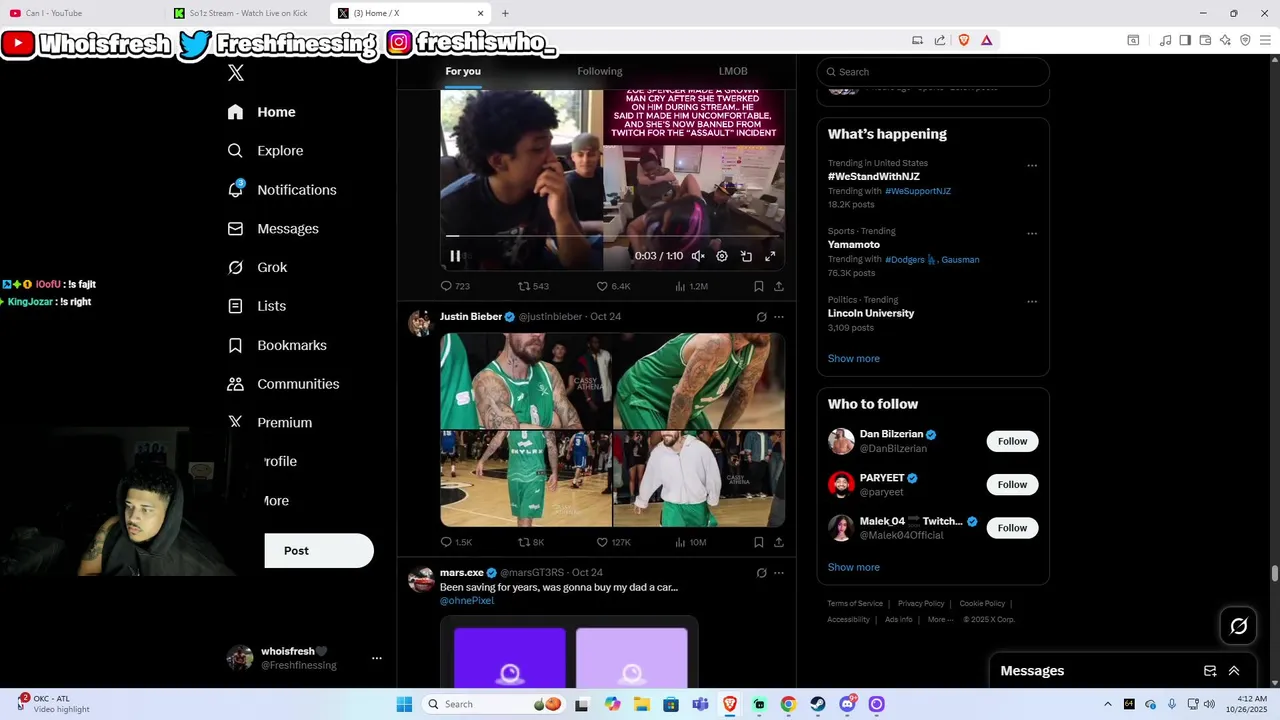The image size is (1280, 720).
Task: Repost the video post with 543 reposts
Action: coord(533,286)
